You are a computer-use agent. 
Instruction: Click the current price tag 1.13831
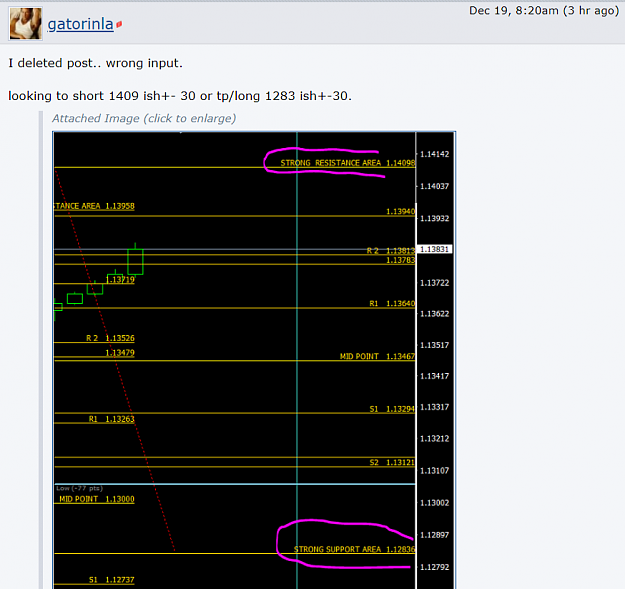[x=434, y=249]
